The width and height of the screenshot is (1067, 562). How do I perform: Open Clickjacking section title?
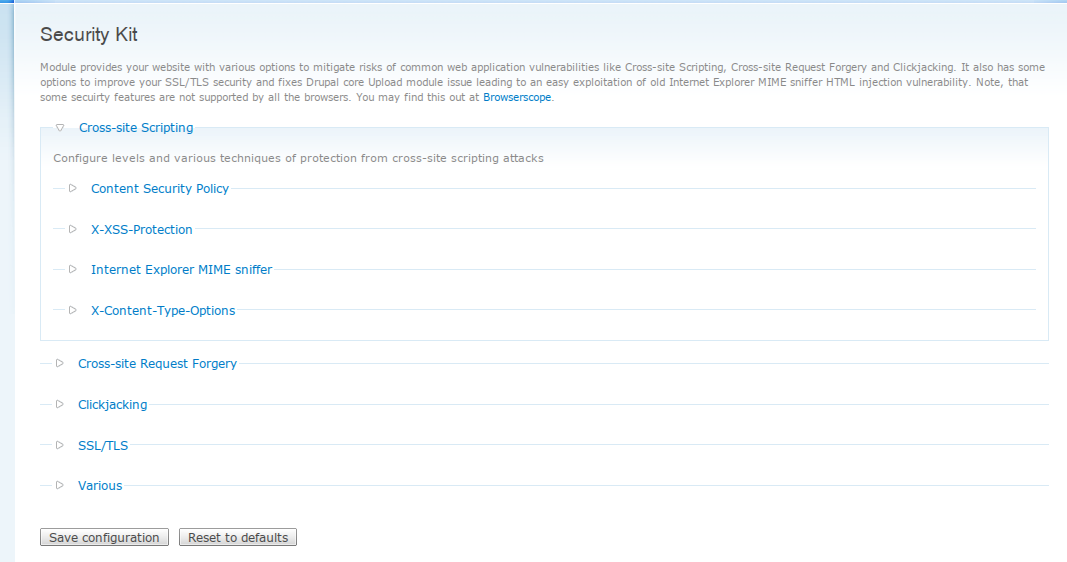113,405
